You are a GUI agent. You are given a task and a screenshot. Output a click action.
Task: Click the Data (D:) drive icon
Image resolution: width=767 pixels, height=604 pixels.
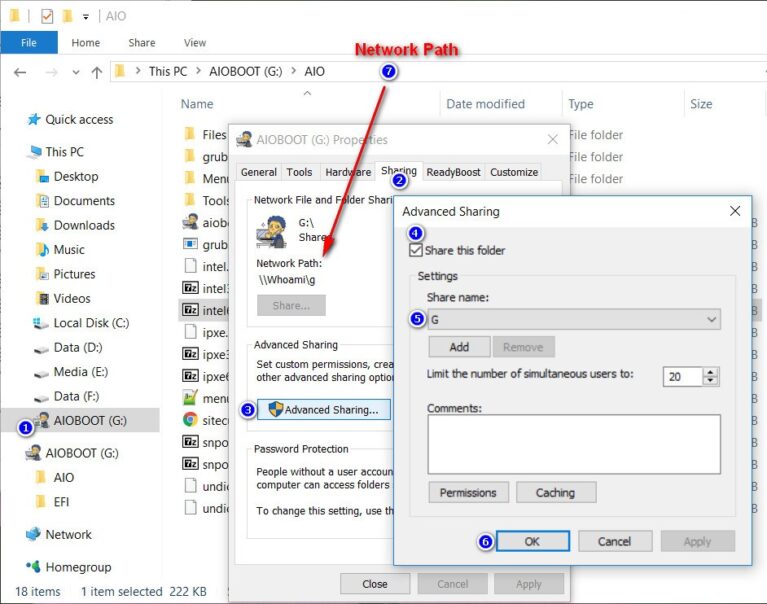[x=41, y=349]
